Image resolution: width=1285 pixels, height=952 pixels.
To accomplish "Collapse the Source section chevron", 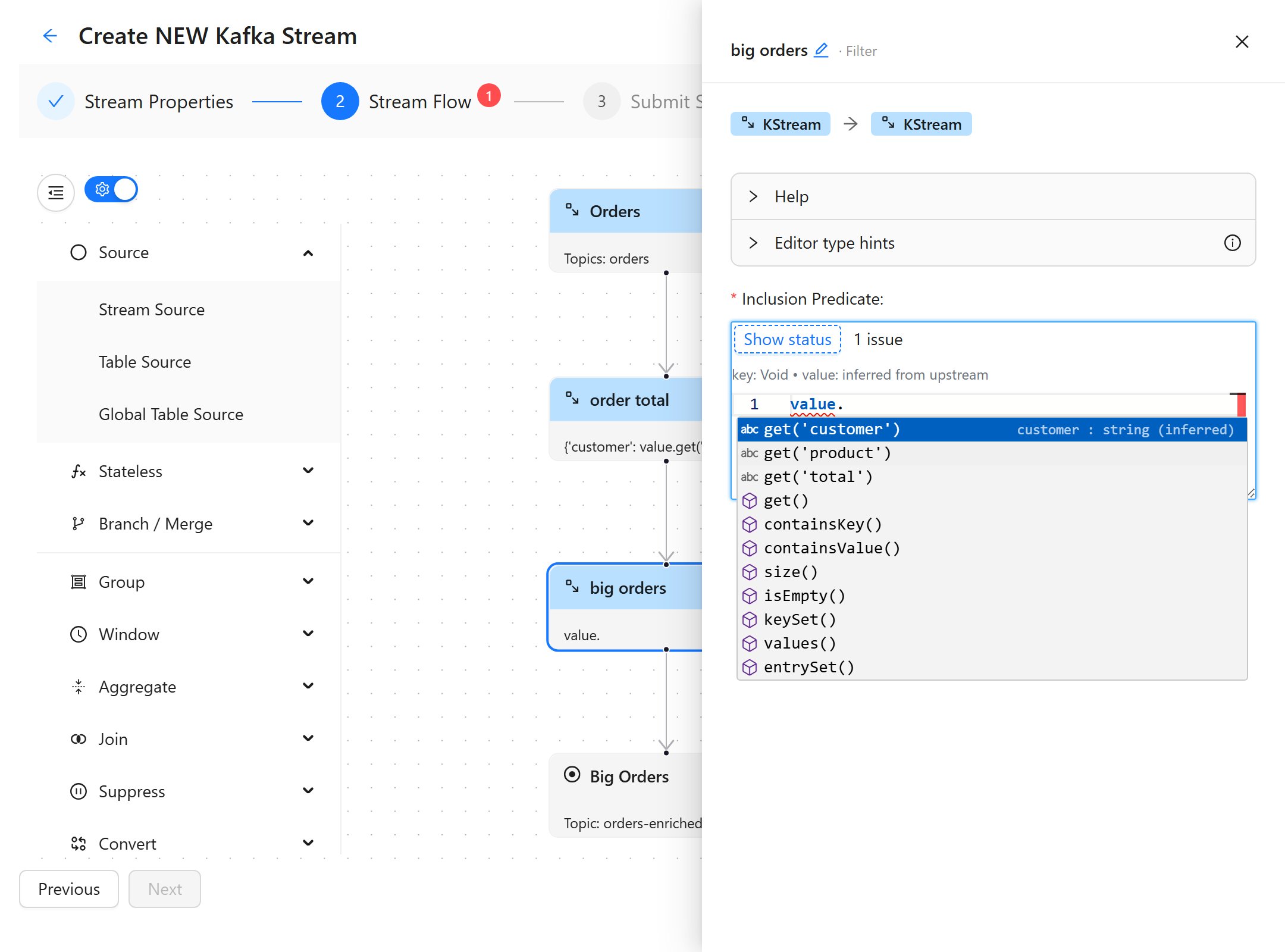I will 308,253.
